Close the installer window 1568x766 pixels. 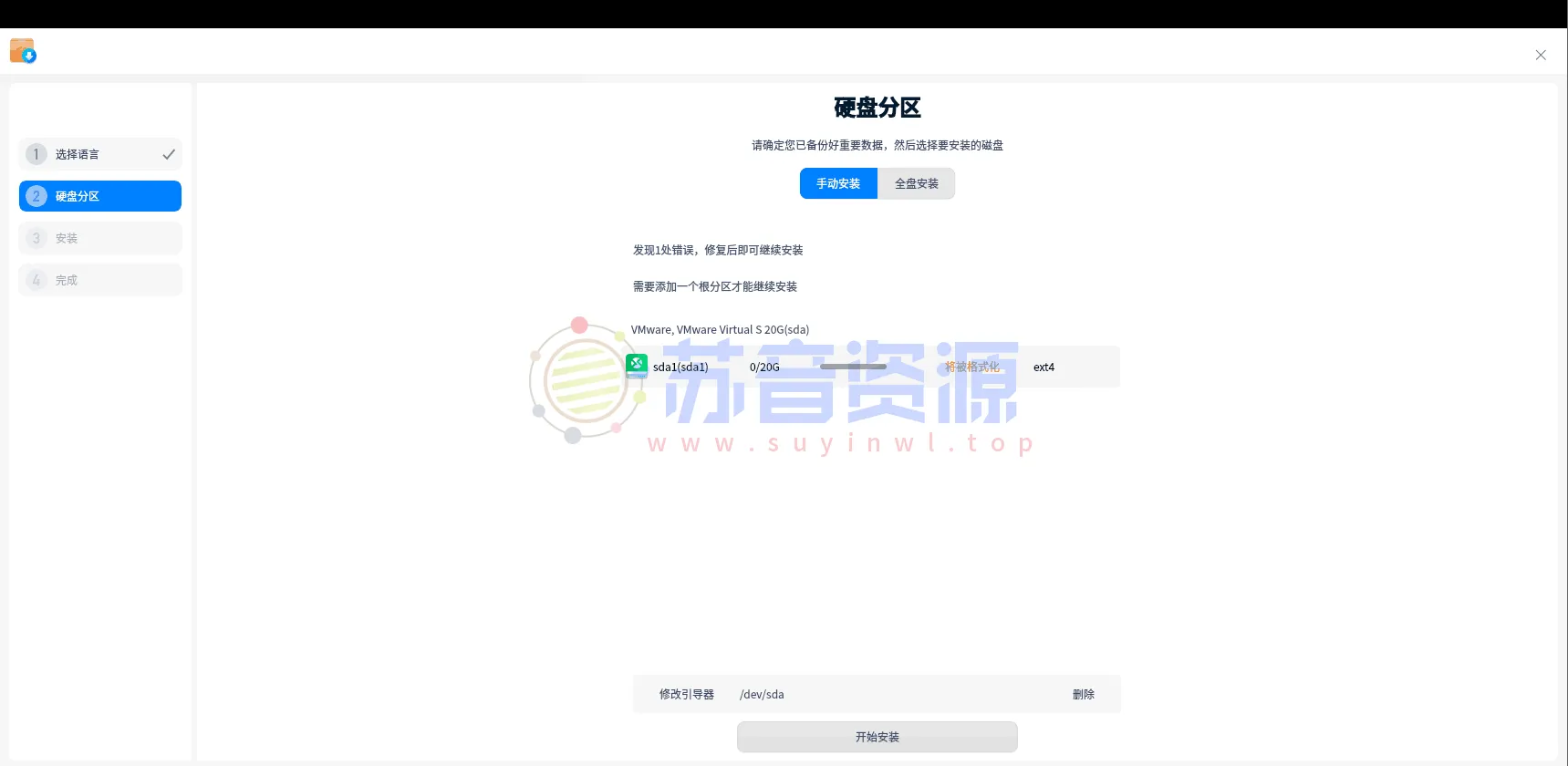[1541, 56]
